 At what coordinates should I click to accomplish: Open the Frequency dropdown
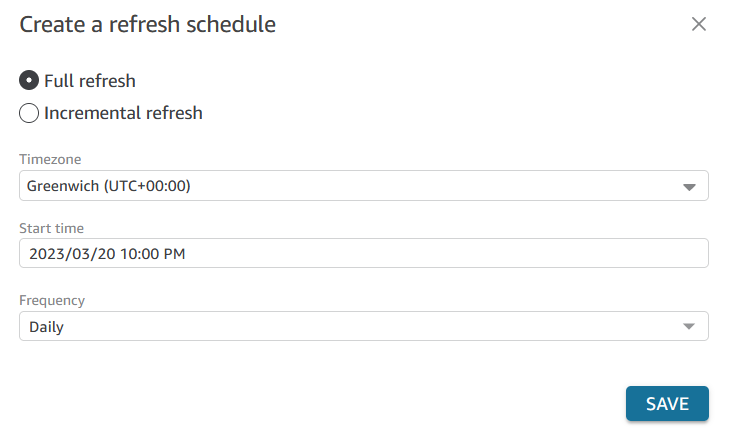pyautogui.click(x=364, y=326)
